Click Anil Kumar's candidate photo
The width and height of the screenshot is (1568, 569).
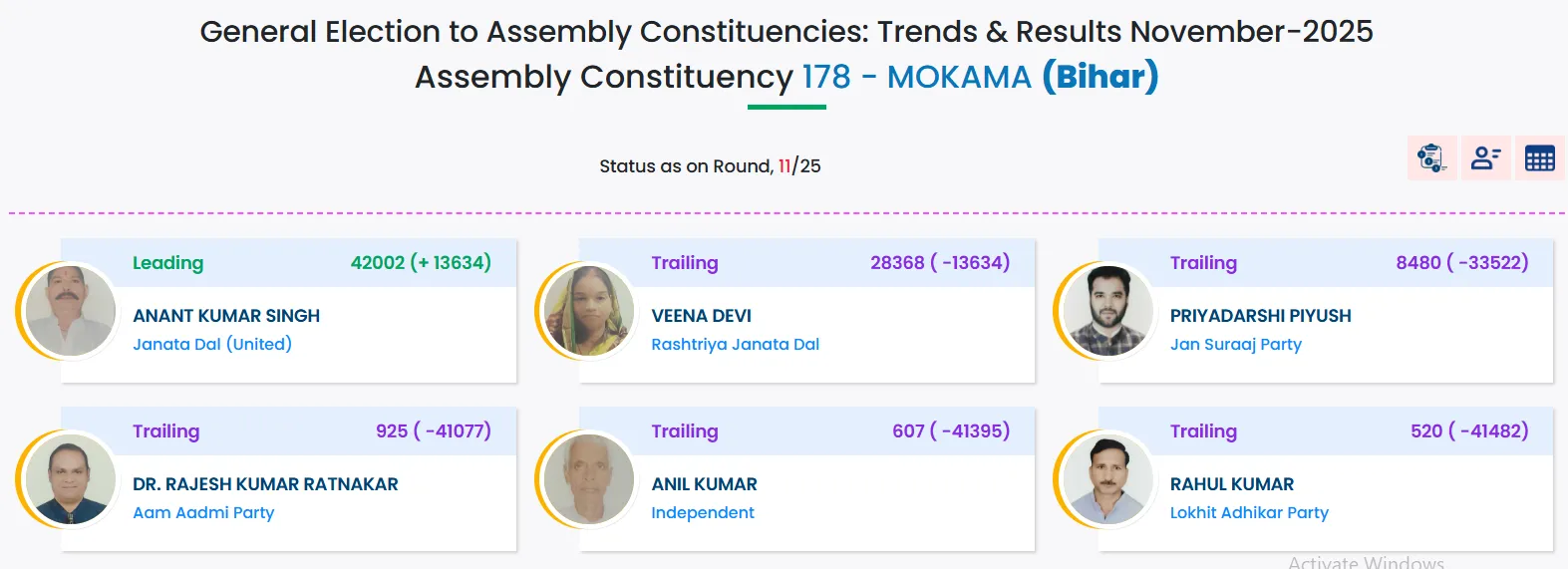[589, 479]
